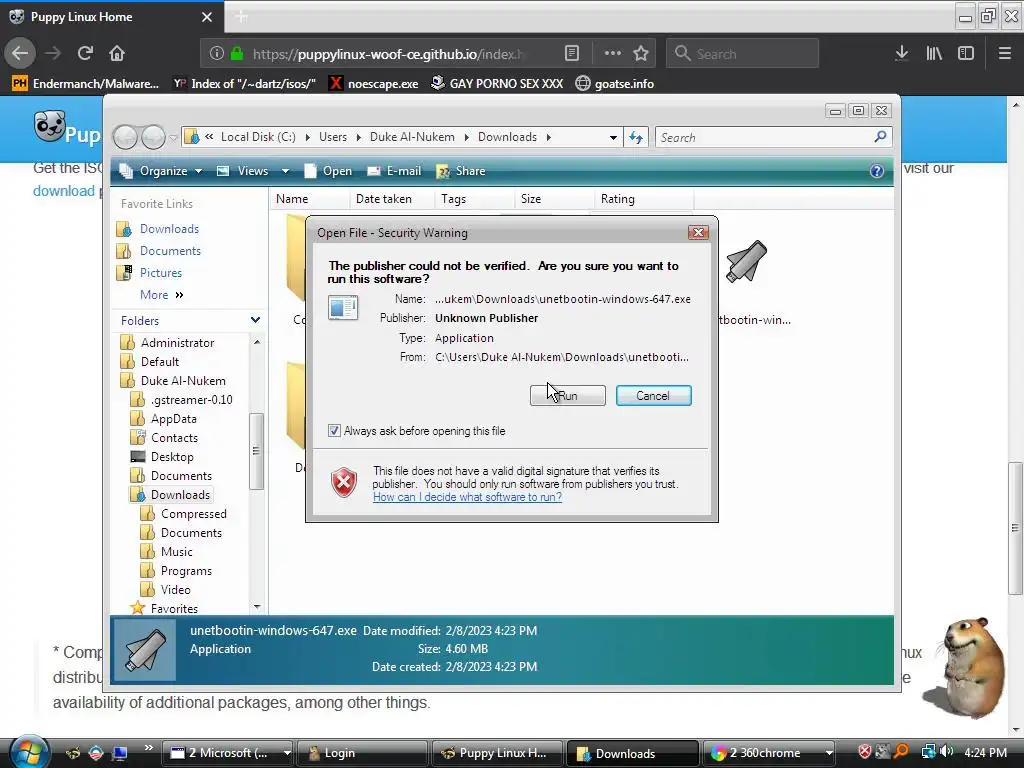Click site information icon in URL bar

(217, 54)
